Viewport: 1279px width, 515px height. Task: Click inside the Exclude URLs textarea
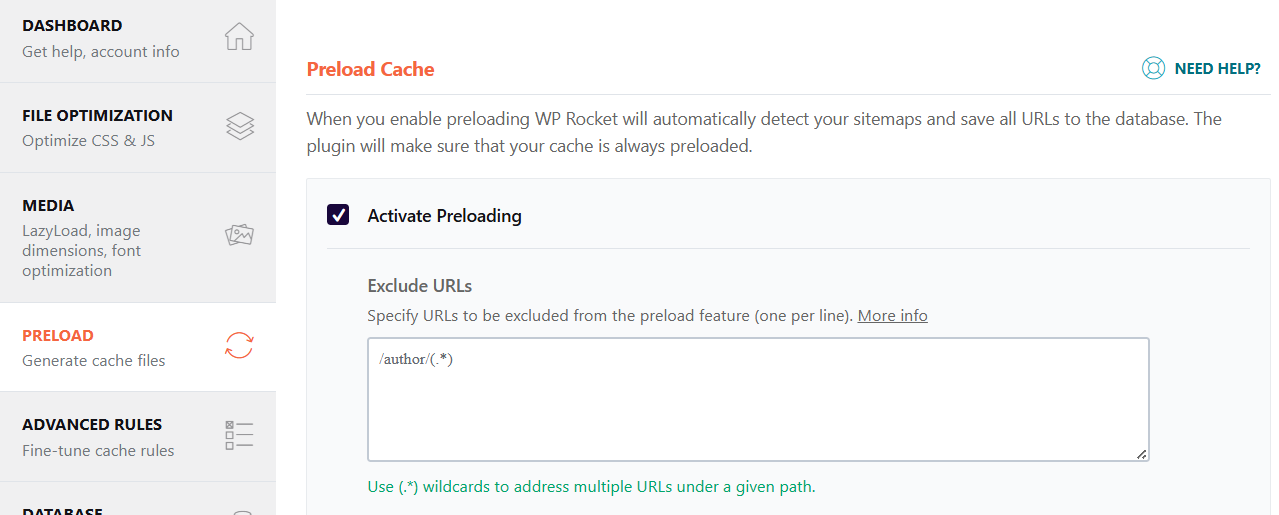(x=758, y=400)
